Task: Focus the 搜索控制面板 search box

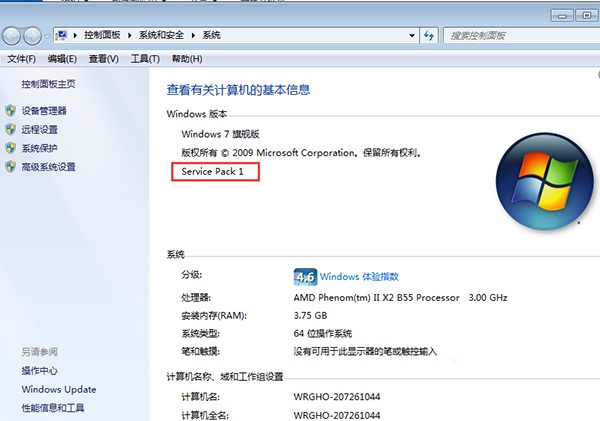Action: tap(522, 36)
